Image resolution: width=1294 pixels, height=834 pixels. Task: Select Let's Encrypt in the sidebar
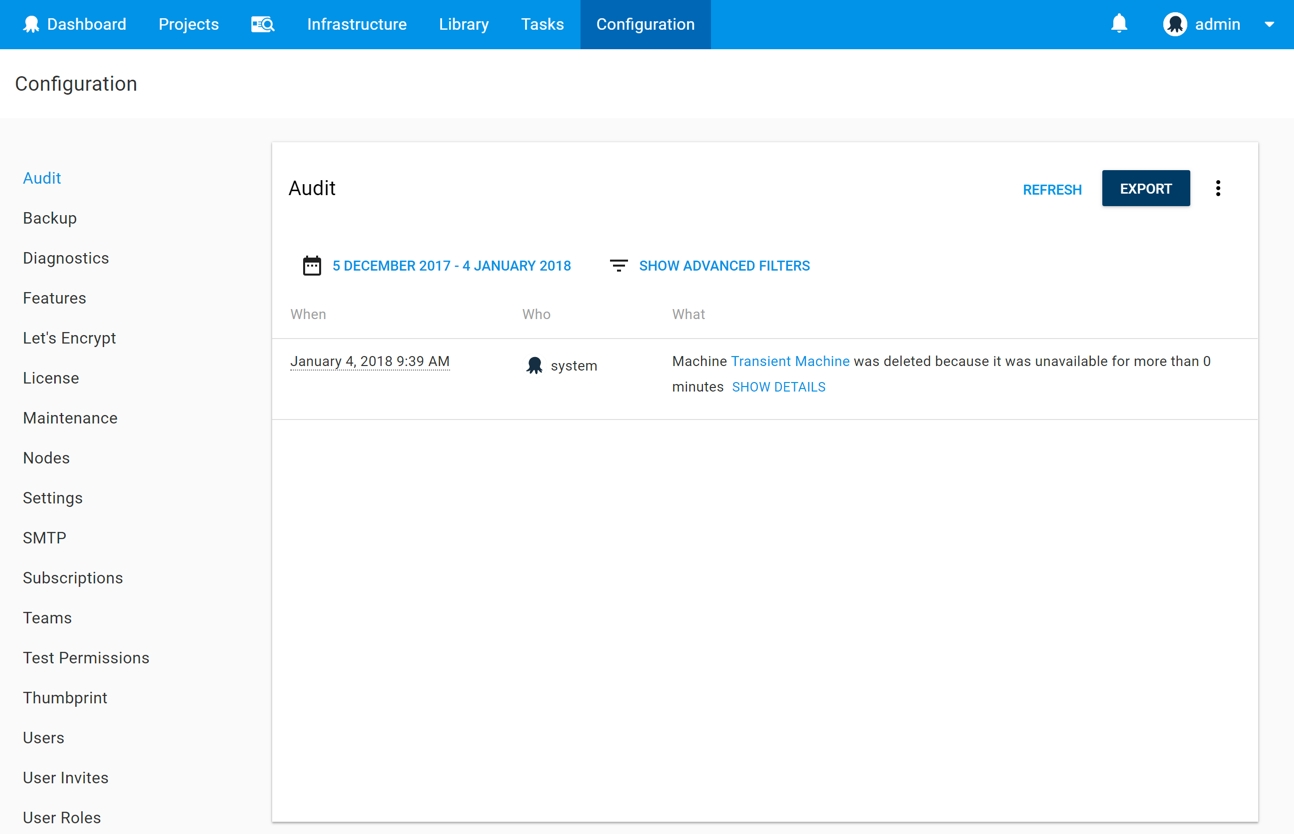(69, 338)
